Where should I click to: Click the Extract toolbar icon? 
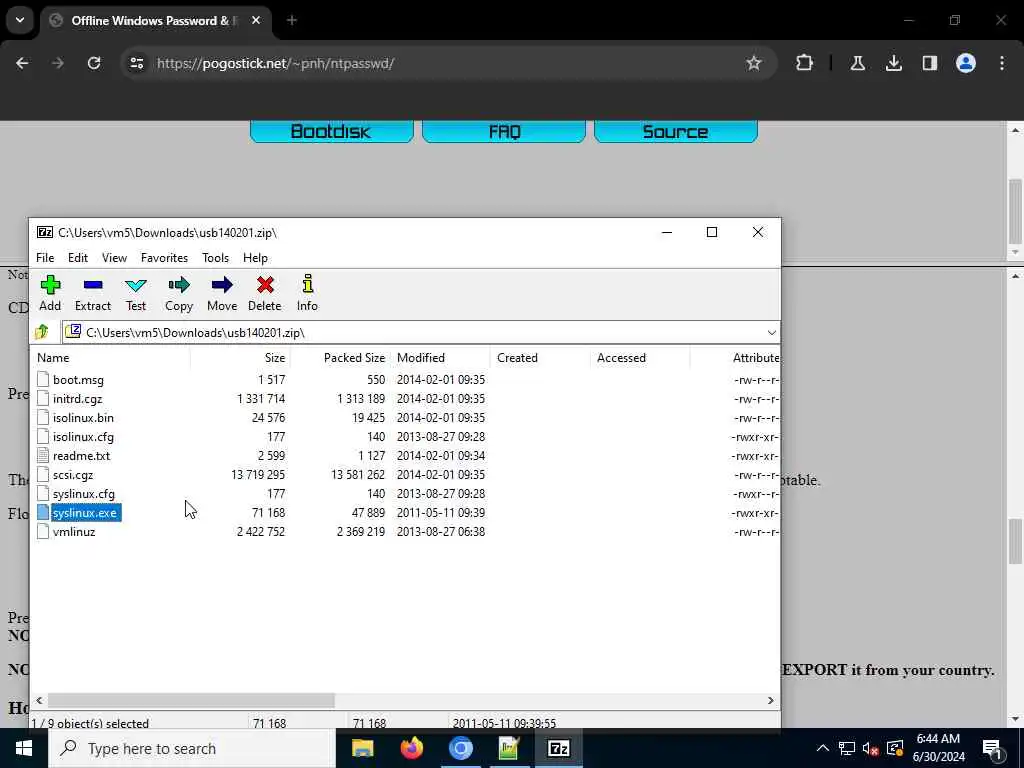93,293
